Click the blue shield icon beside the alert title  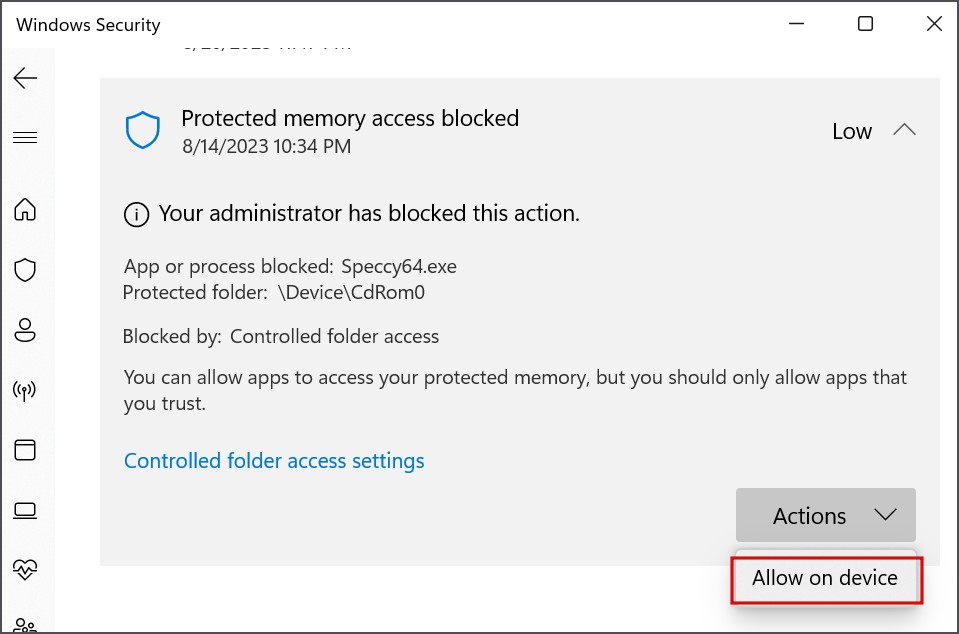pyautogui.click(x=143, y=130)
